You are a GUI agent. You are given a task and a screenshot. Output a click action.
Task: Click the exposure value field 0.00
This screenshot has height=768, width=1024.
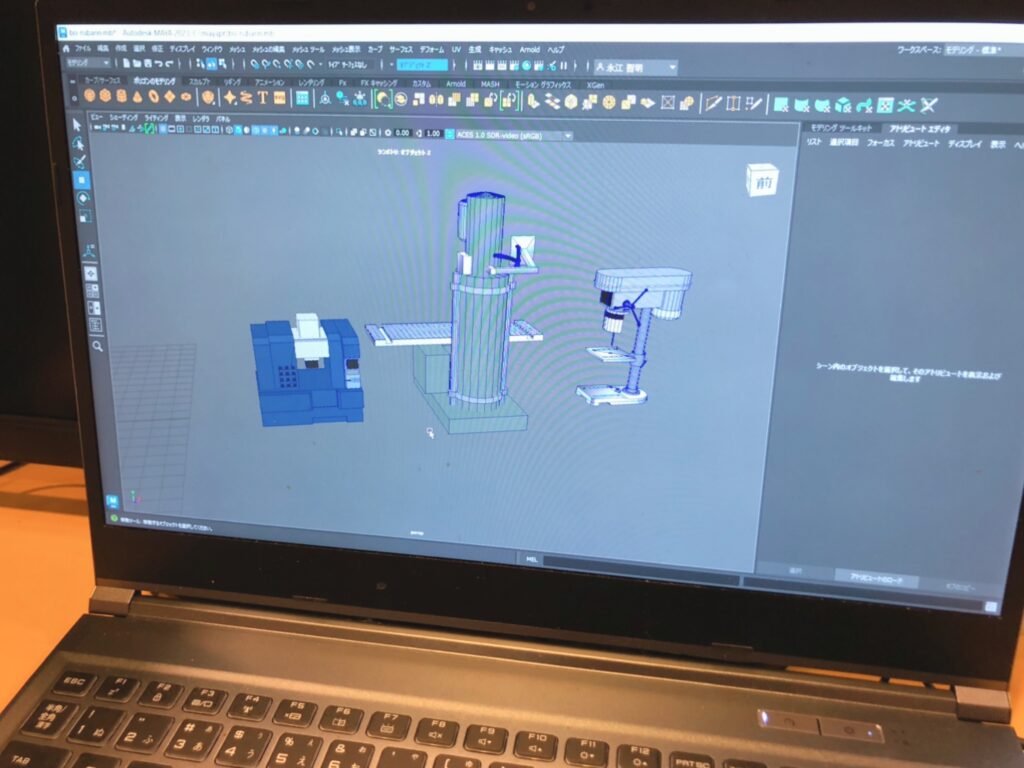point(402,133)
